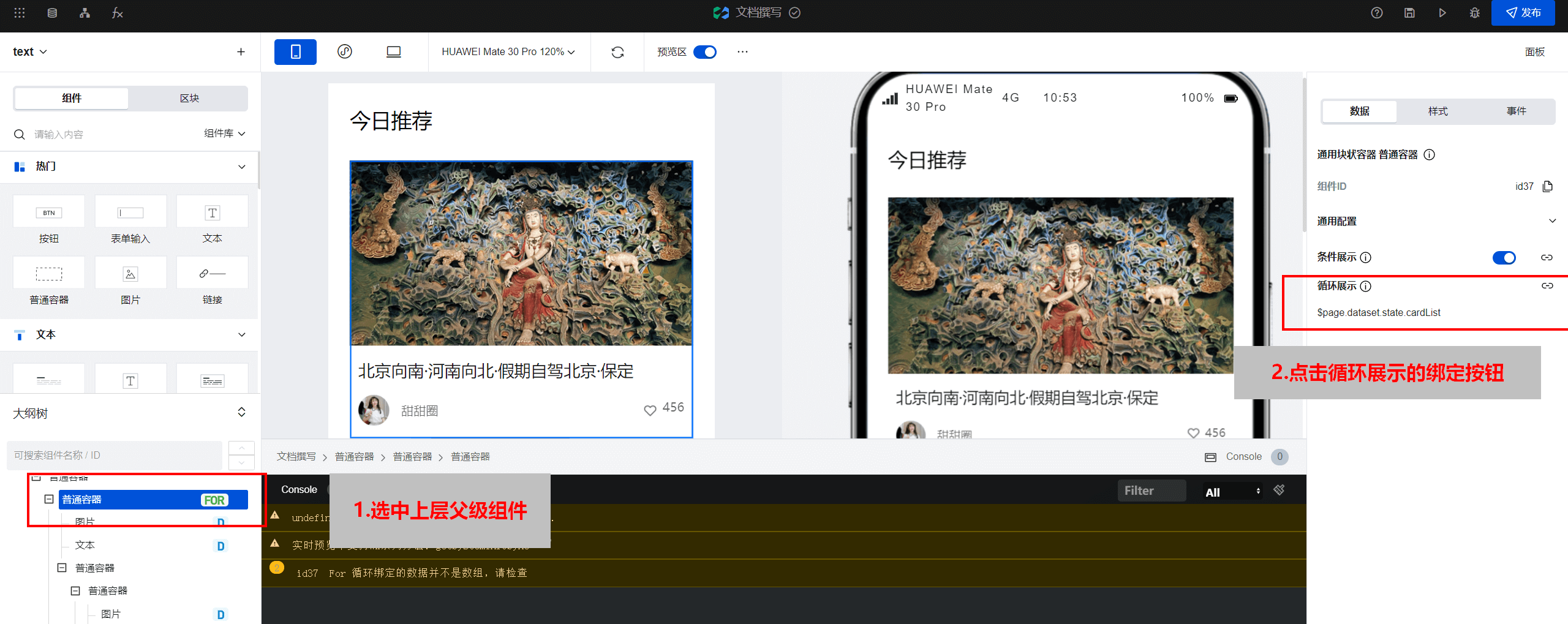
Task: Expand or collapse the 大纲树 panel
Action: [241, 412]
